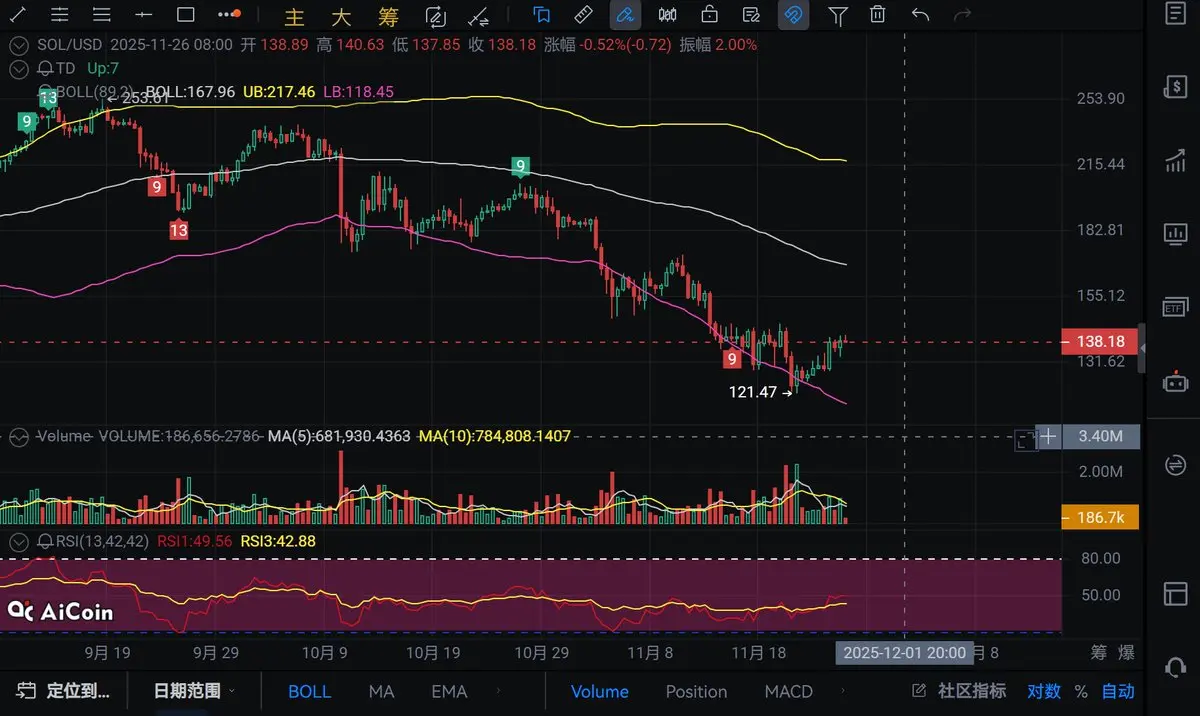Toggle the Position sub indicator
Viewport: 1200px width, 716px height.
(696, 691)
